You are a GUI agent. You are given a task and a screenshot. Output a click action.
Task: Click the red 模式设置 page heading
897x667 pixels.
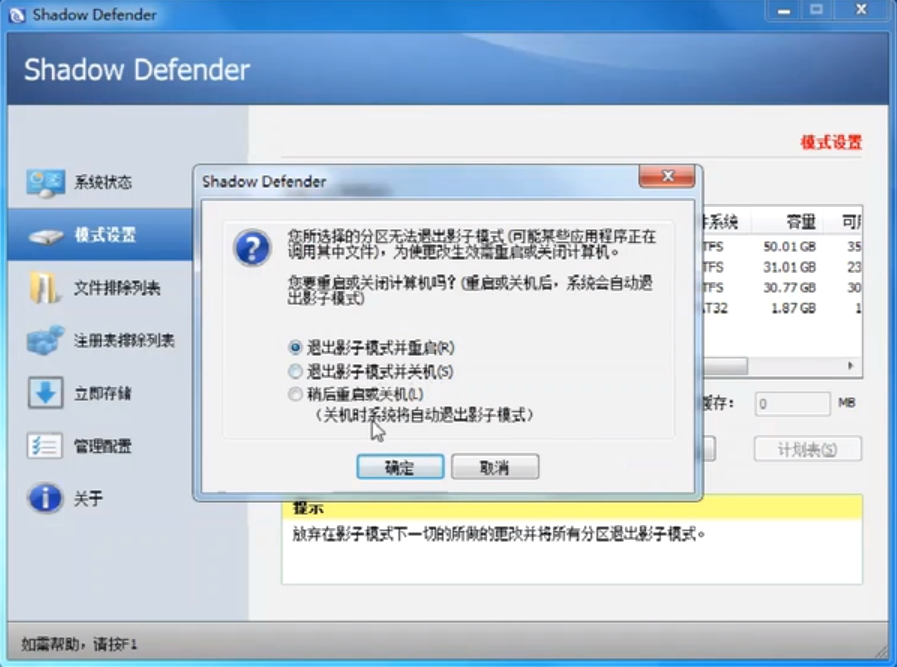coord(831,142)
